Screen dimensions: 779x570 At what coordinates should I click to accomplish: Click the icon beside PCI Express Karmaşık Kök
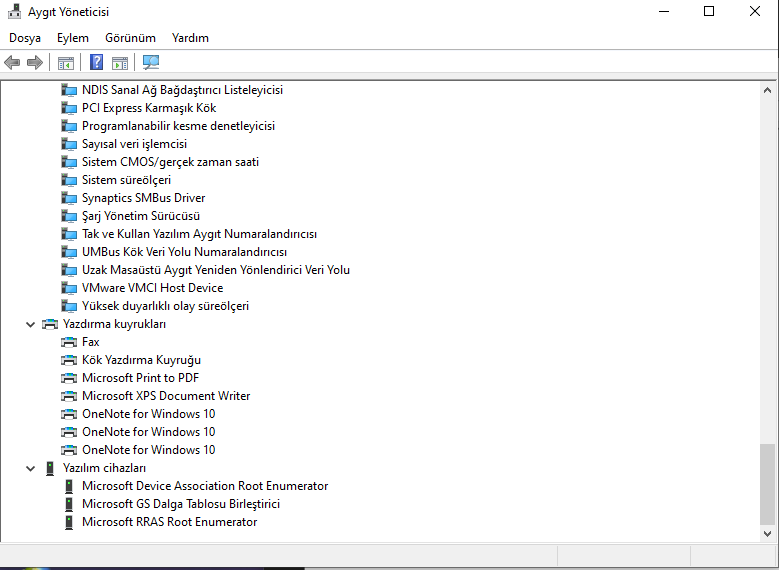[x=69, y=108]
